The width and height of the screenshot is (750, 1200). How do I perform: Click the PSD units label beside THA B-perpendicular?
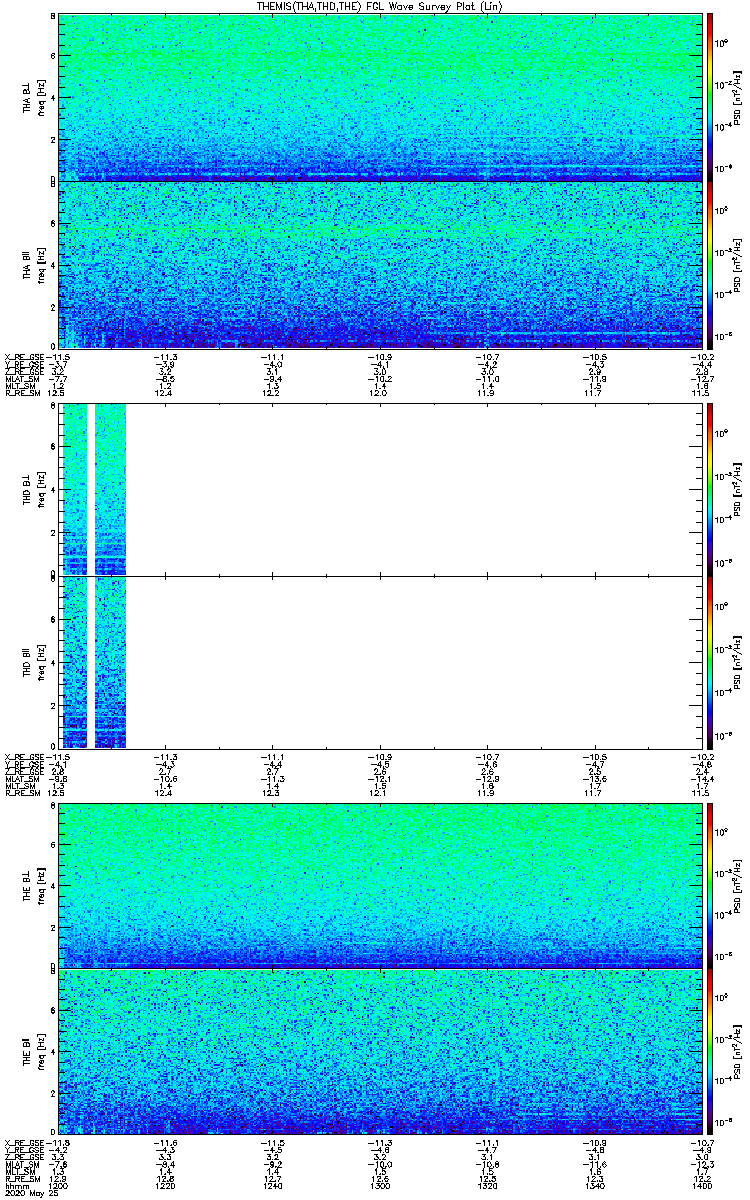[x=735, y=98]
